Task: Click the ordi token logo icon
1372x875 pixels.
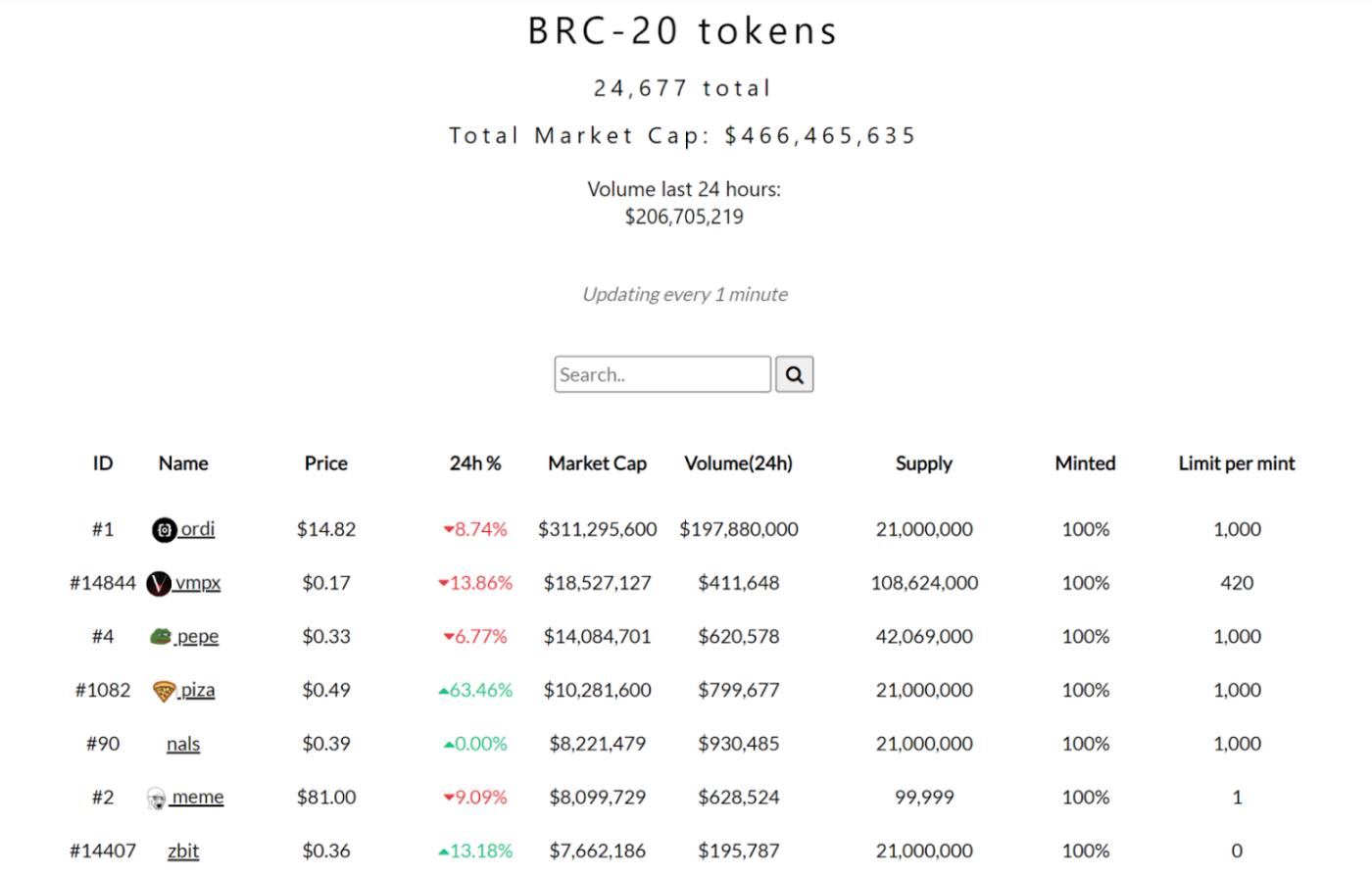Action: (164, 530)
